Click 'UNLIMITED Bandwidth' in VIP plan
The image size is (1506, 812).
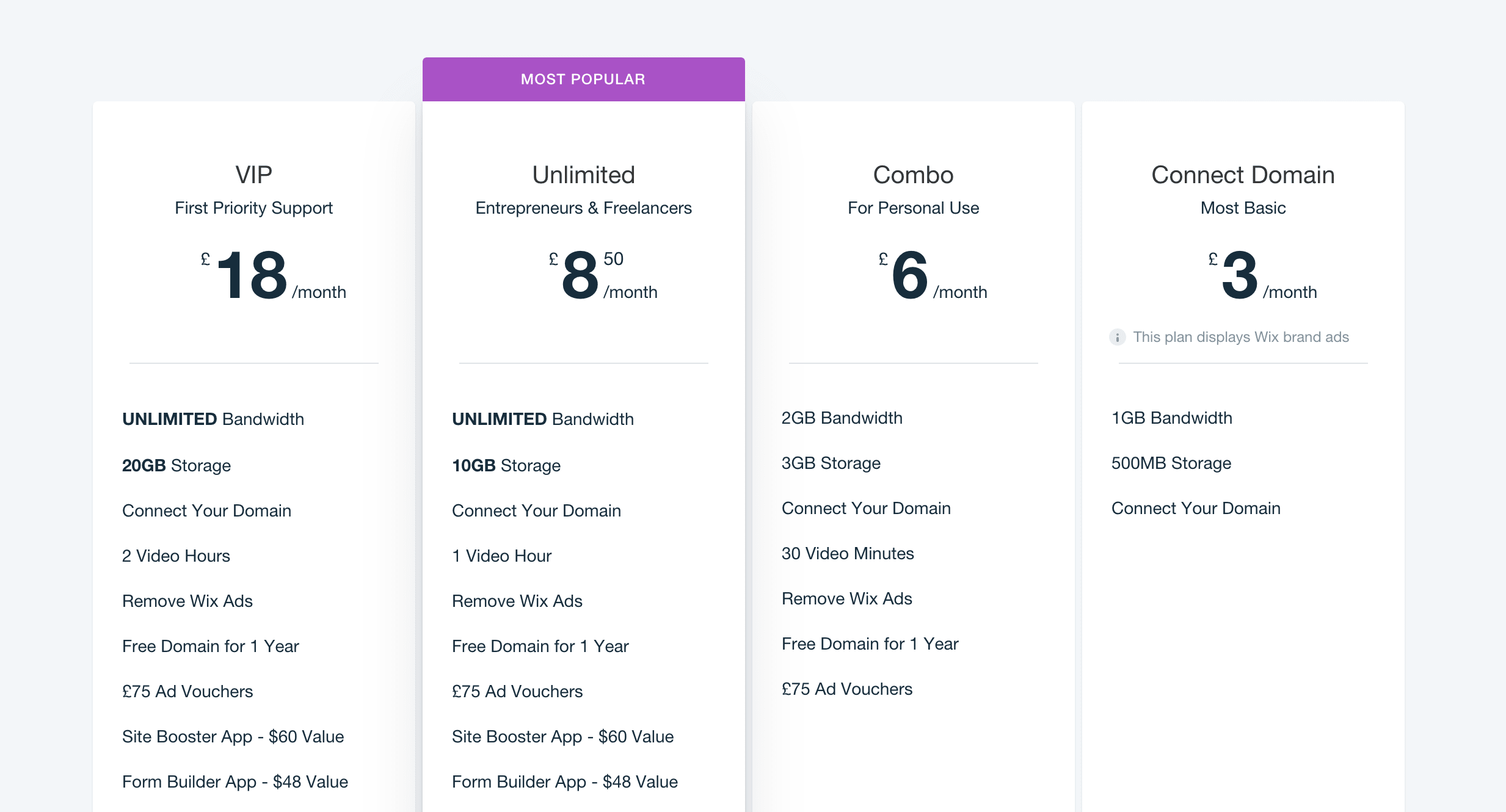point(213,419)
